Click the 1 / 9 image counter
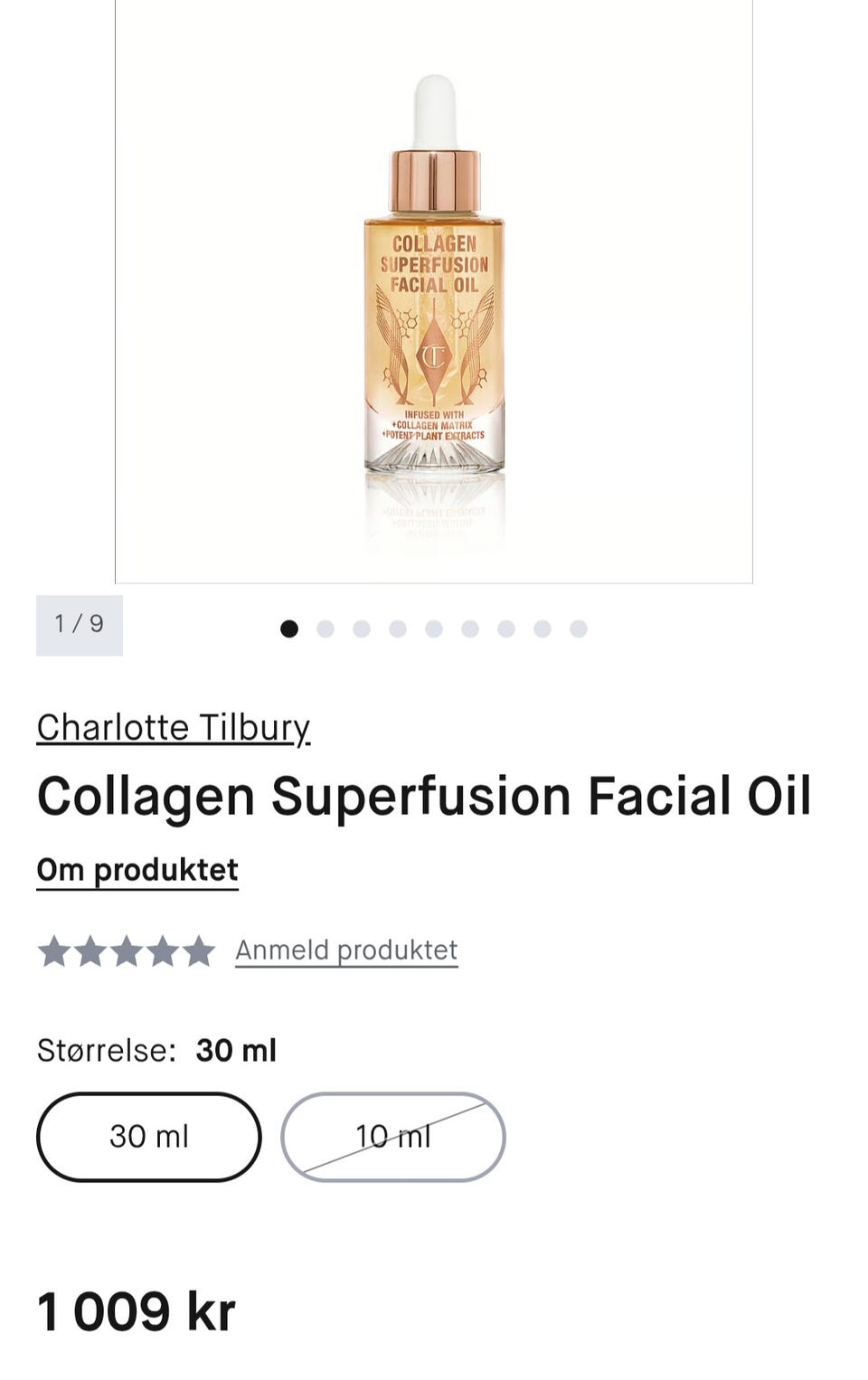 pyautogui.click(x=80, y=625)
